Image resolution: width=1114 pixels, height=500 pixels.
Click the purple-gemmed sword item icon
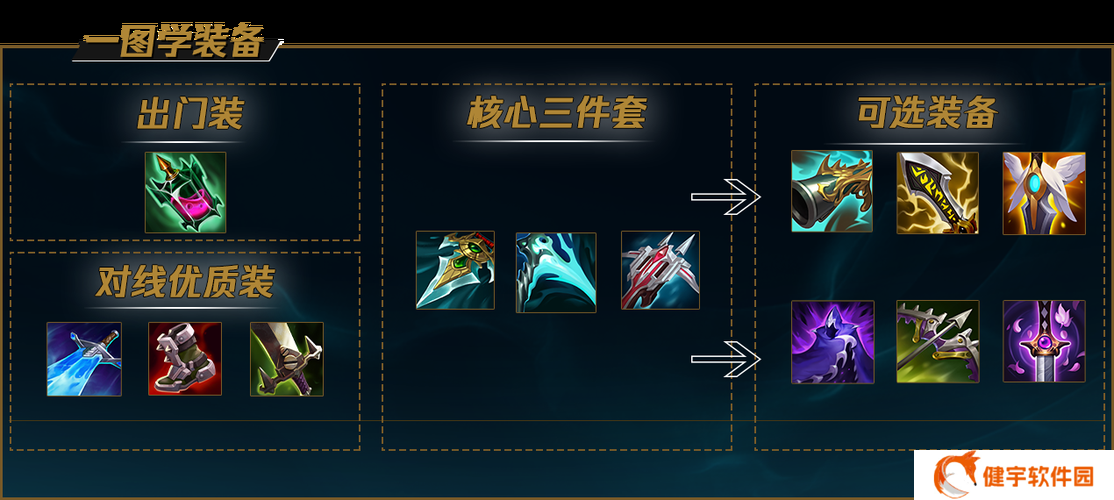click(x=1044, y=342)
